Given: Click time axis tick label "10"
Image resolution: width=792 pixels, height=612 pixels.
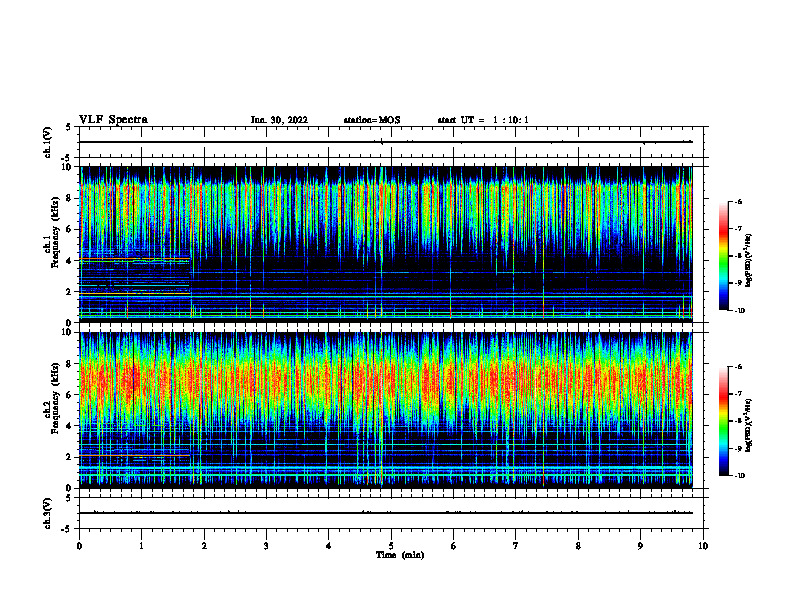Looking at the screenshot, I should click(x=703, y=546).
